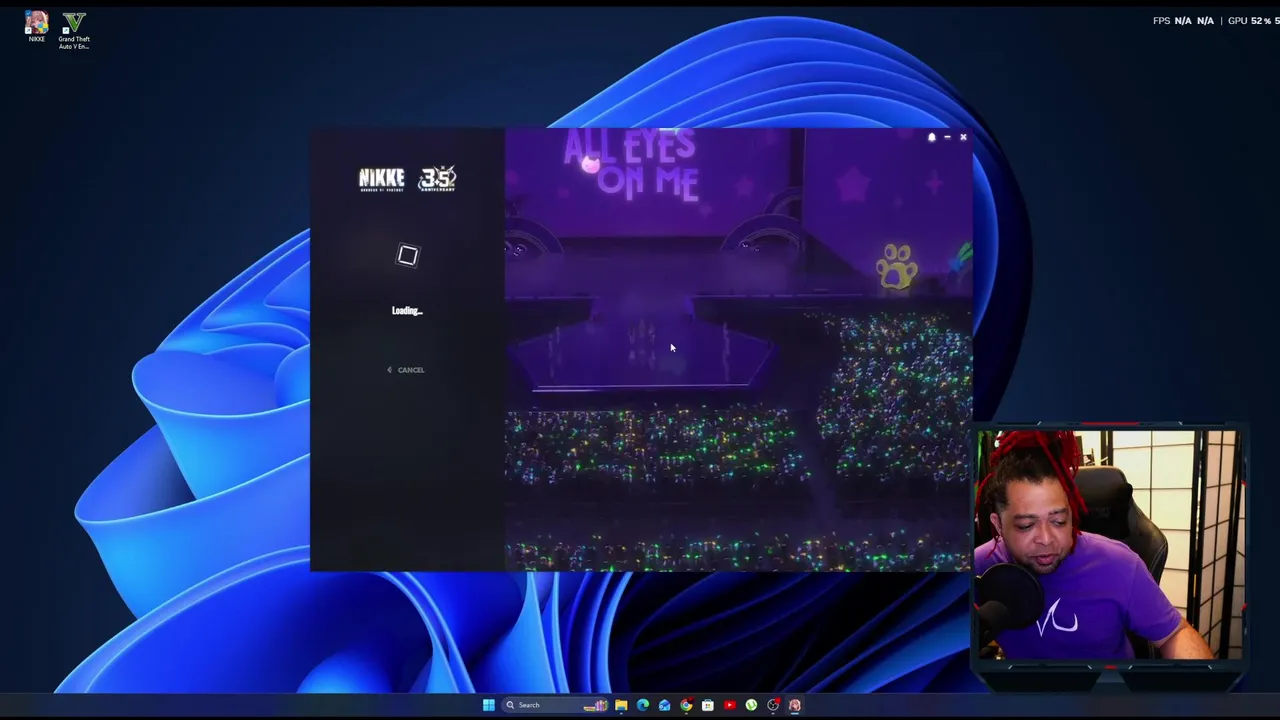Image resolution: width=1280 pixels, height=720 pixels.
Task: Click the FPS N/A overlay readout
Action: pos(1183,21)
